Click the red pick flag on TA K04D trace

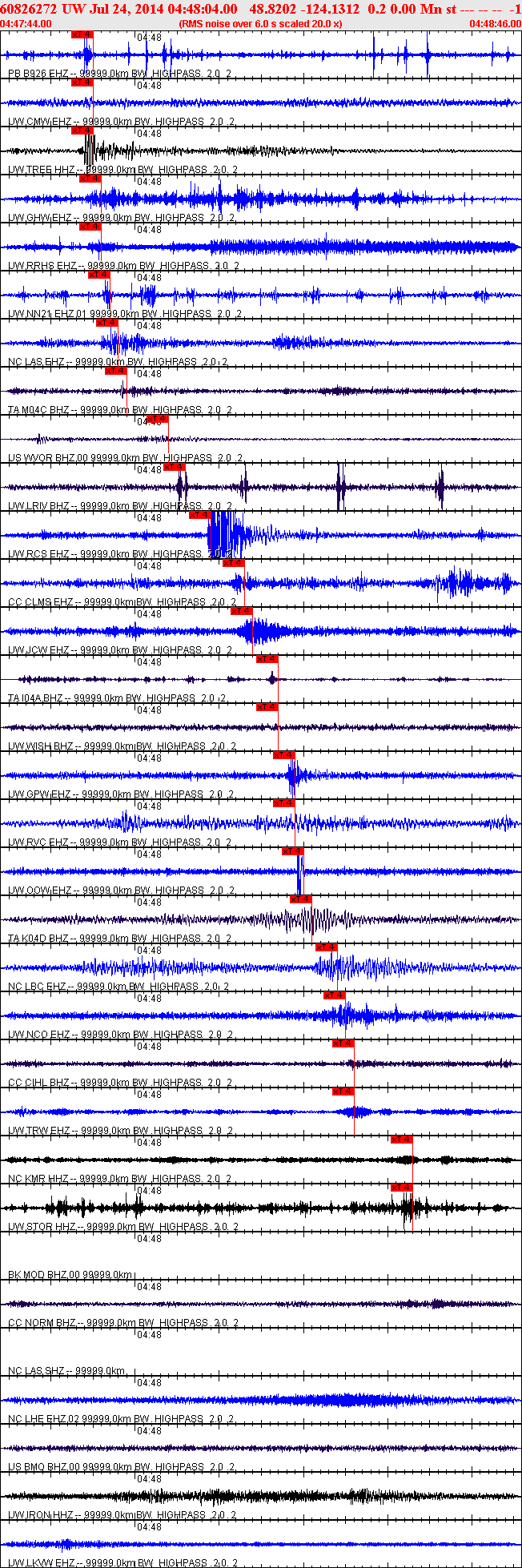[301, 899]
